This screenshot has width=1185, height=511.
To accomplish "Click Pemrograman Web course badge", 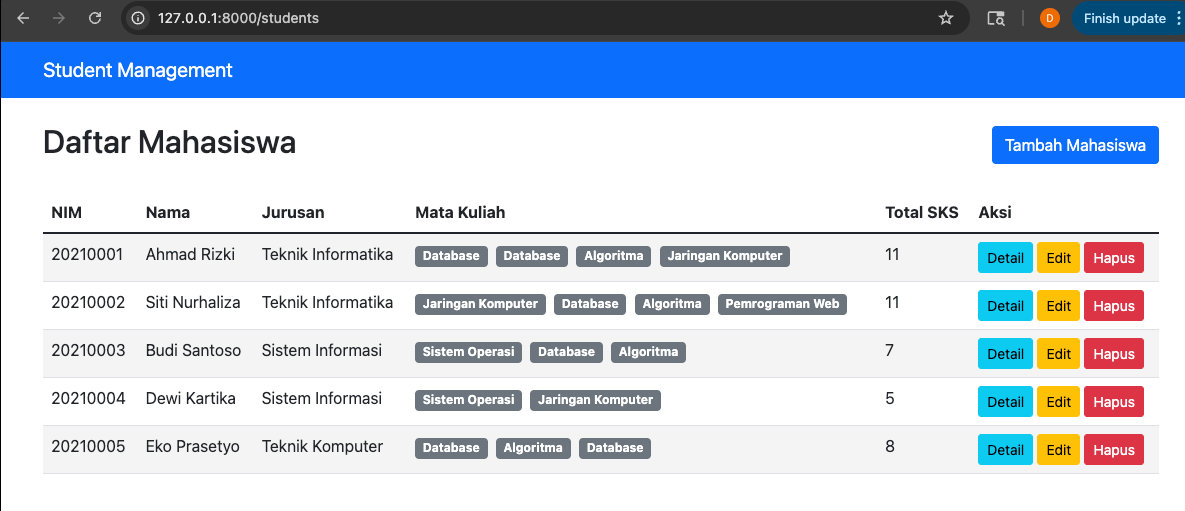I will 782,304.
